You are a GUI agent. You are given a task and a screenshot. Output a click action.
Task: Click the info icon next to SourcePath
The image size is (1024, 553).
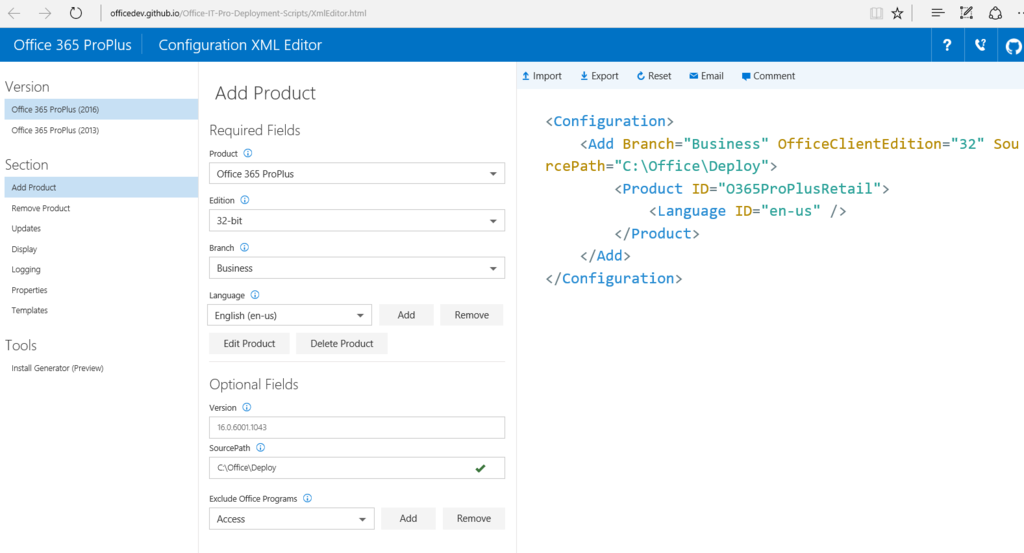tap(261, 448)
